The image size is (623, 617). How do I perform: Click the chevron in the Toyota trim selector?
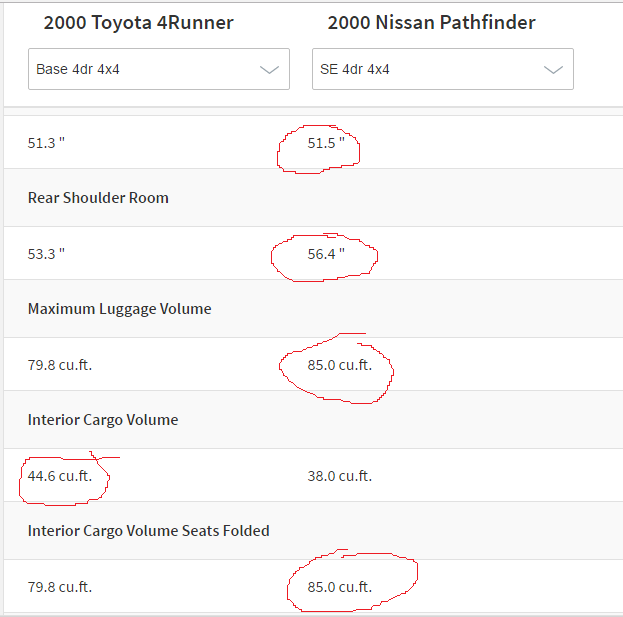(269, 70)
